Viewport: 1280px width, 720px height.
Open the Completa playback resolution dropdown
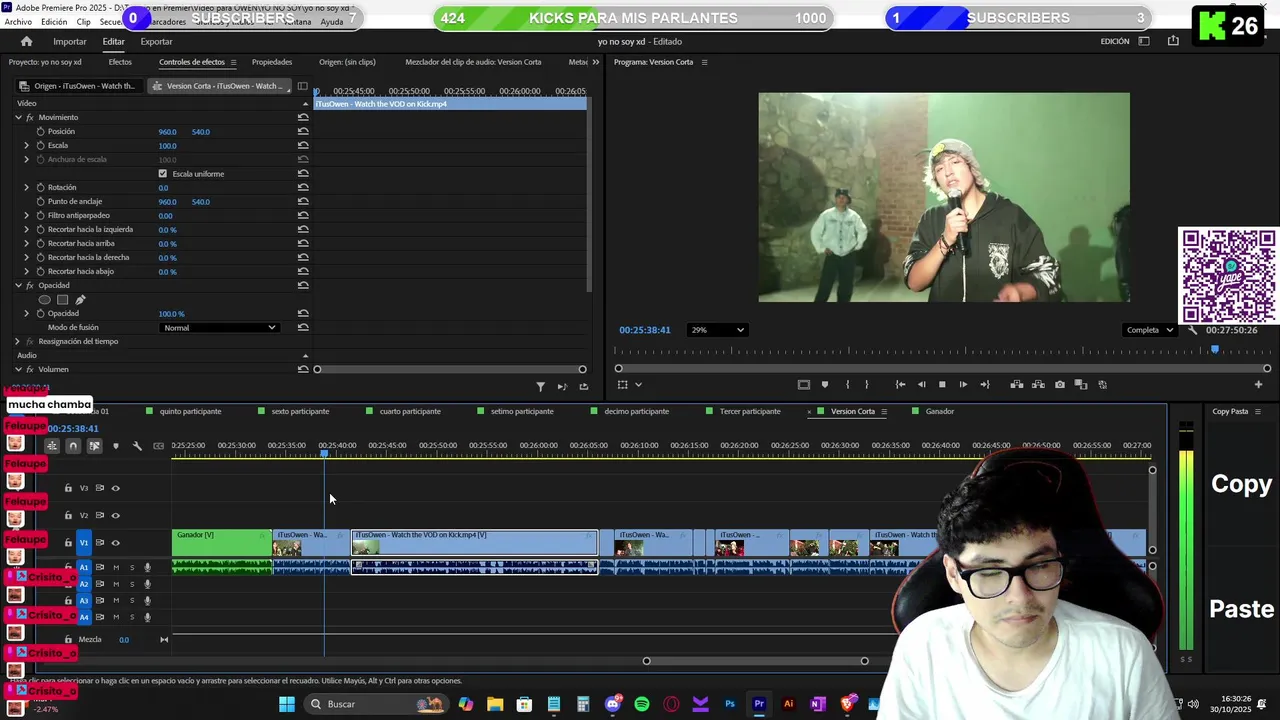pos(1149,330)
